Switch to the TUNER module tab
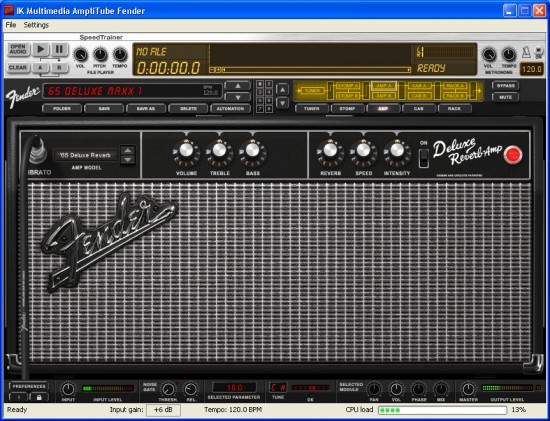The height and width of the screenshot is (421, 550). (312, 108)
